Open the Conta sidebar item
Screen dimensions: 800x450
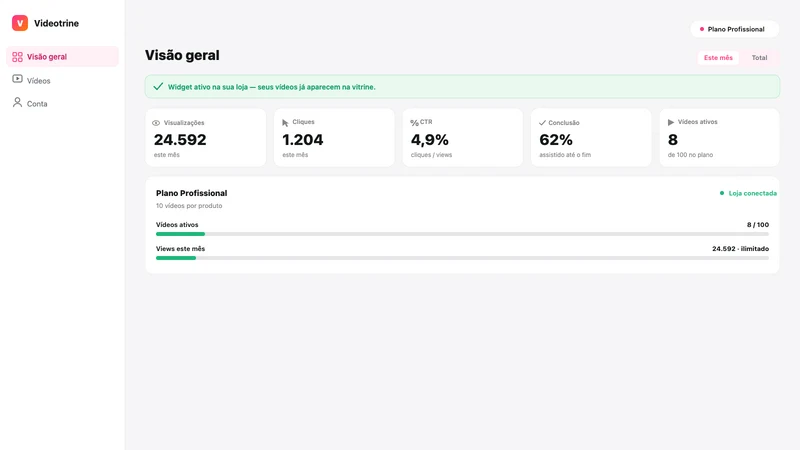pyautogui.click(x=62, y=104)
